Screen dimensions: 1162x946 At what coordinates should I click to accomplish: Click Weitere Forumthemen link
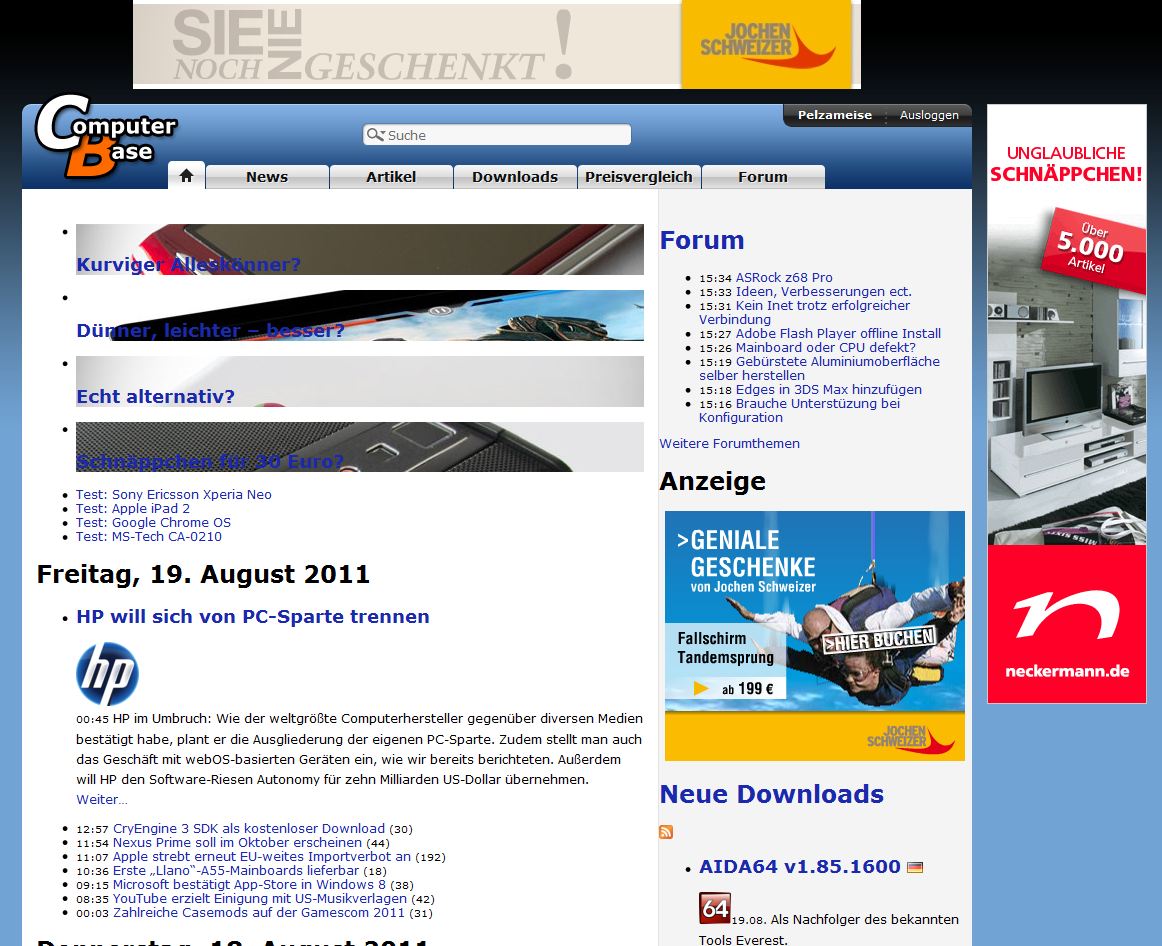(x=730, y=443)
